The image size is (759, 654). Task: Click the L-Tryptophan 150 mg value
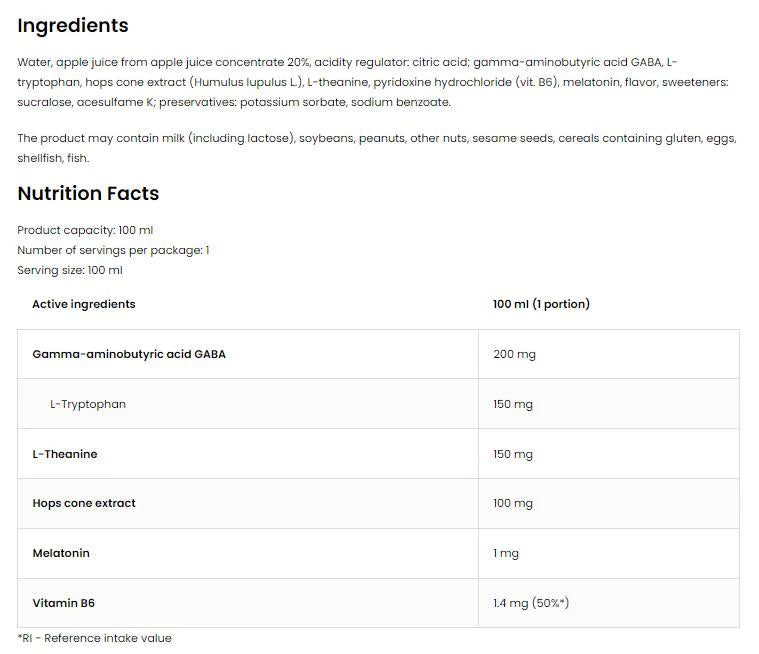pos(513,404)
